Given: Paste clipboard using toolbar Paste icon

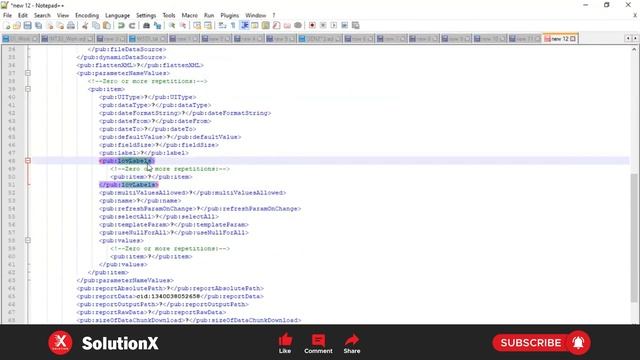Looking at the screenshot, I should coord(107,26).
